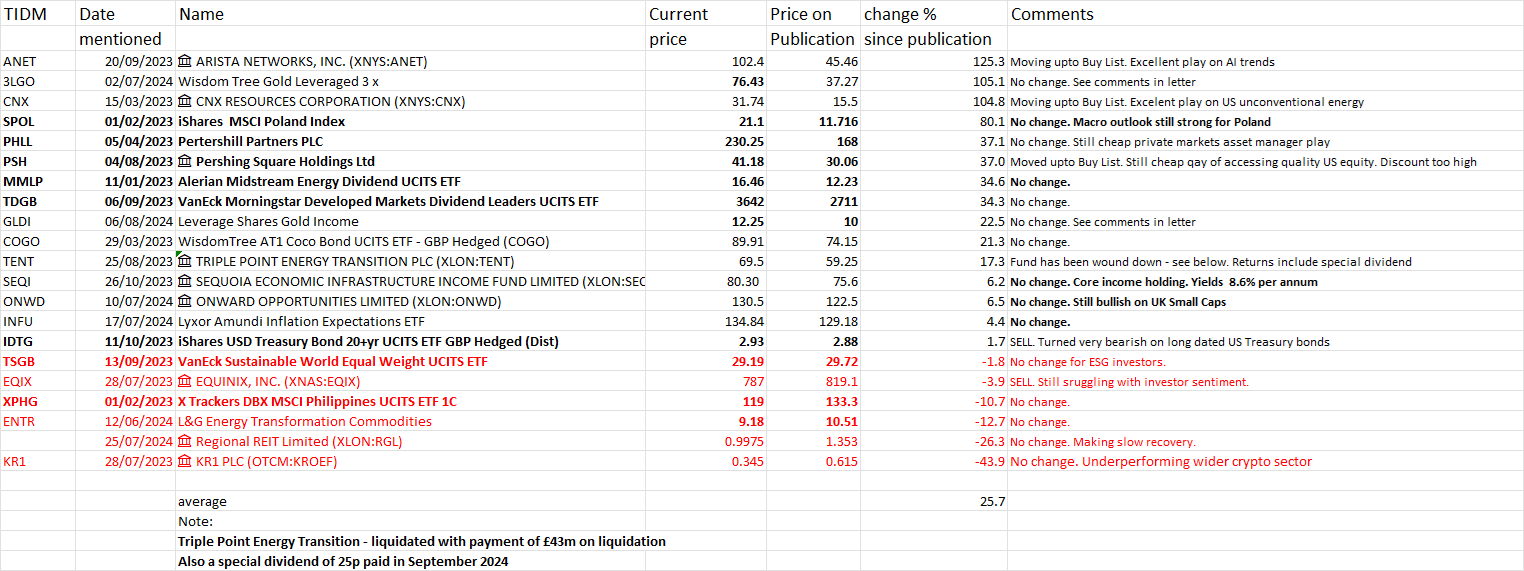This screenshot has width=1524, height=571.
Task: Select the PHLL ticker cell
Action: pos(38,142)
